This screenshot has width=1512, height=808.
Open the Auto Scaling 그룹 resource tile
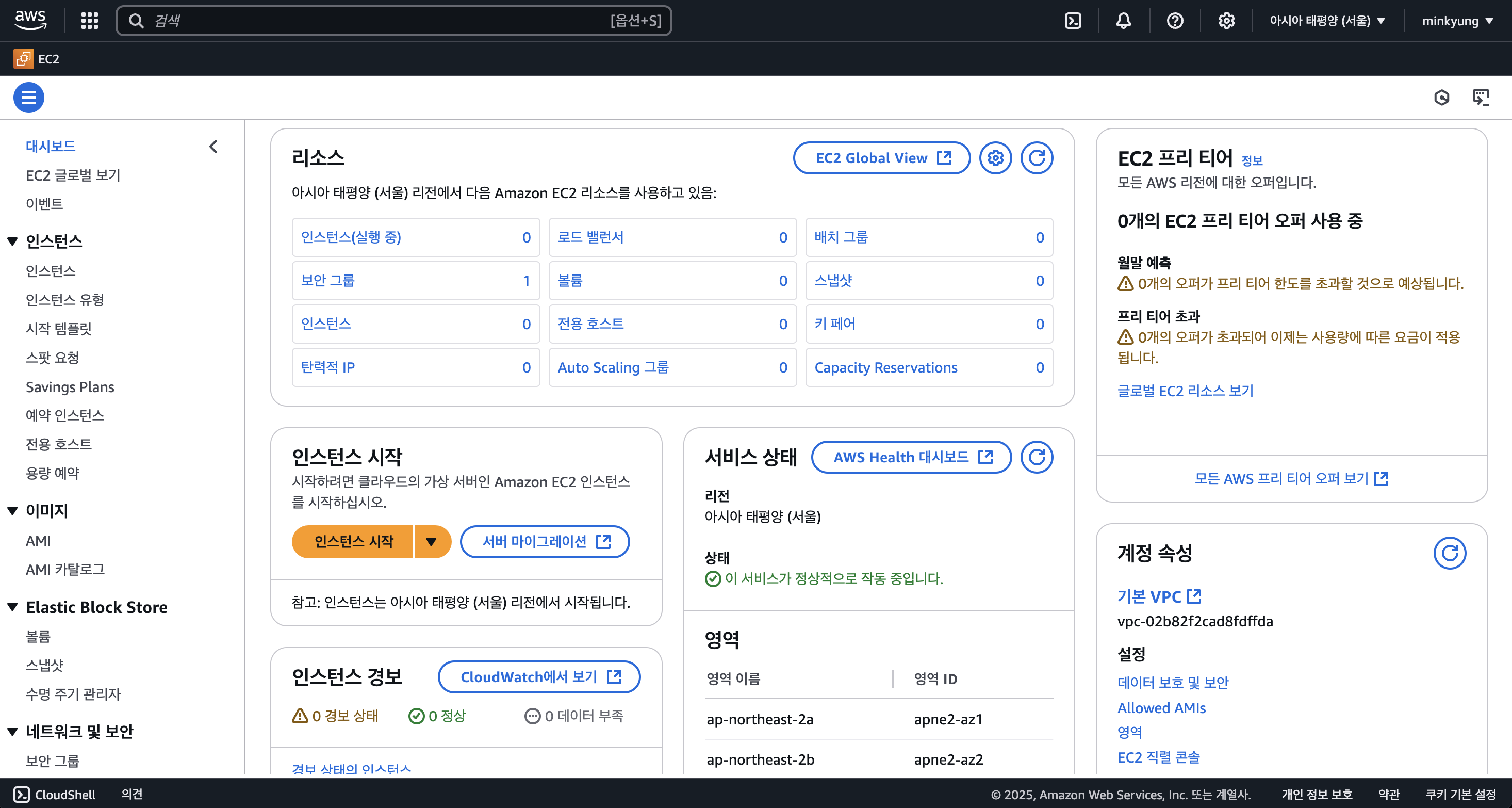point(672,367)
